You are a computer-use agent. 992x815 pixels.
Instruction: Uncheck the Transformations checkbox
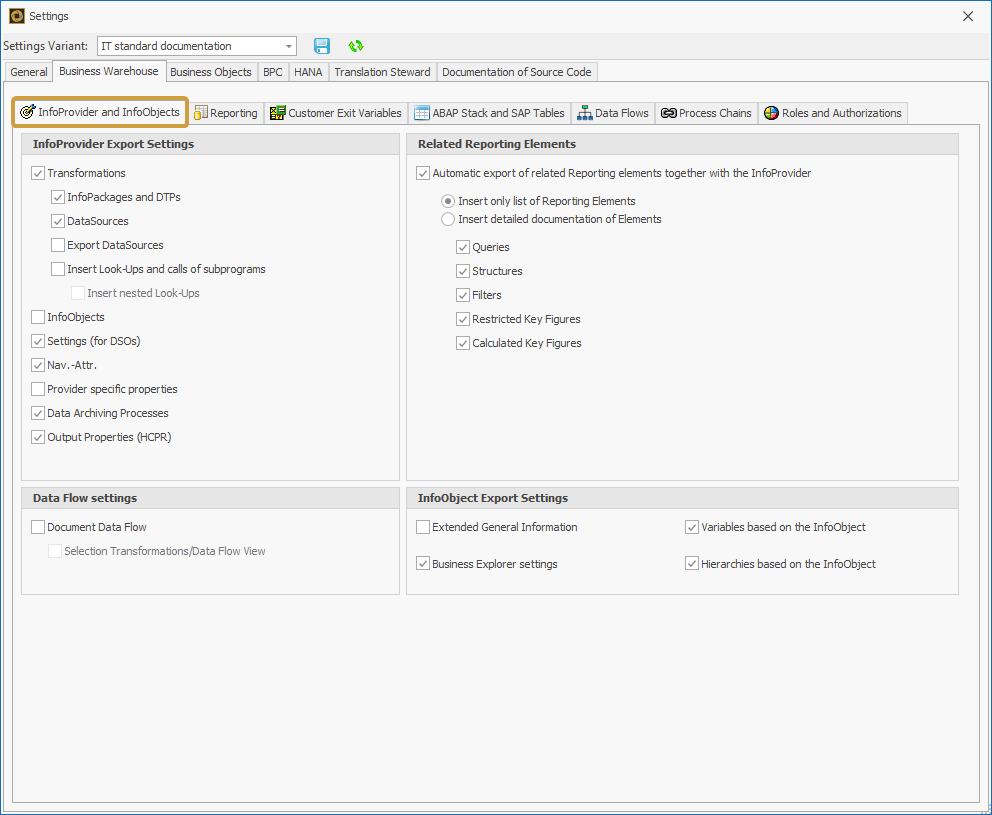point(37,172)
